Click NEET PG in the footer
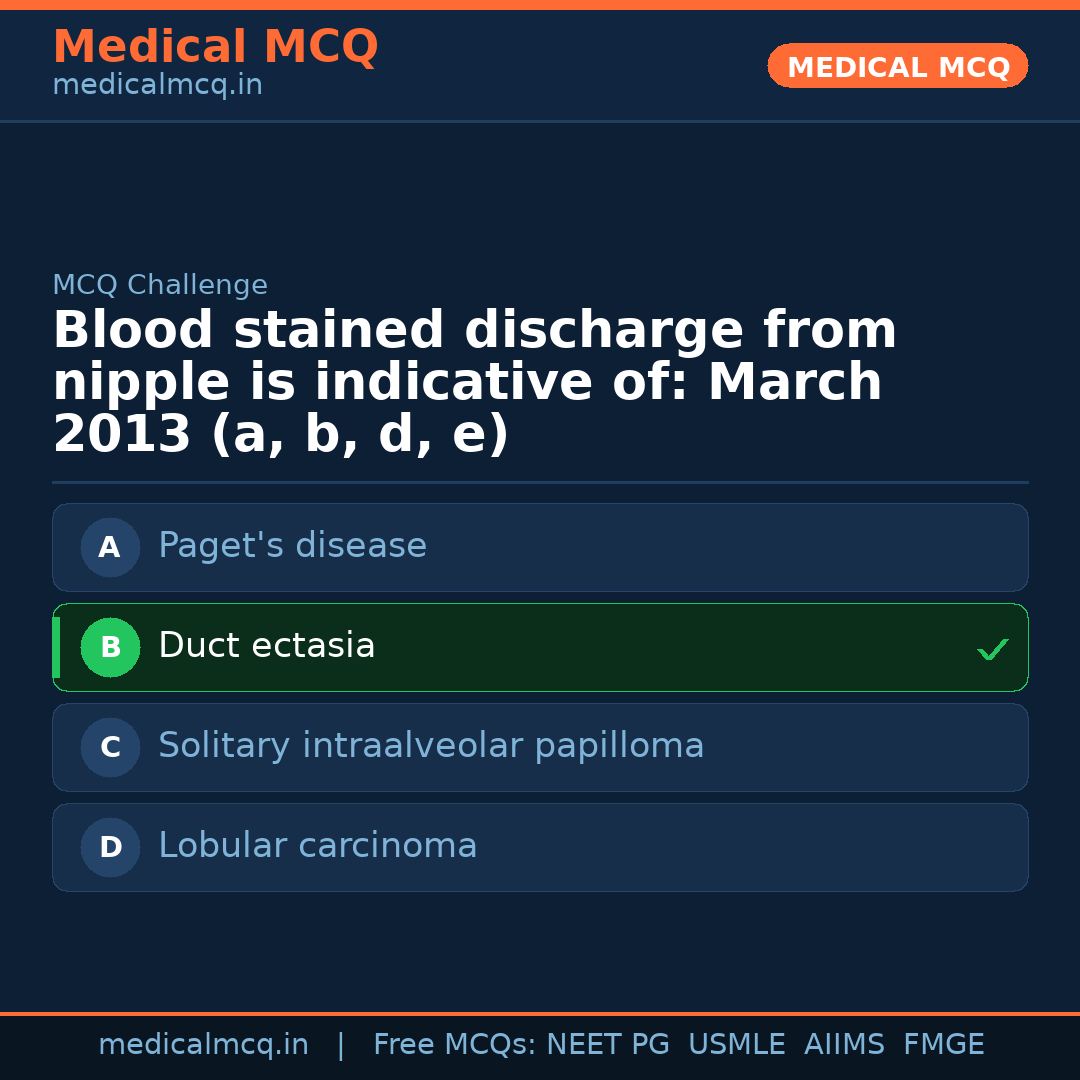Image resolution: width=1080 pixels, height=1080 pixels. tap(608, 1045)
